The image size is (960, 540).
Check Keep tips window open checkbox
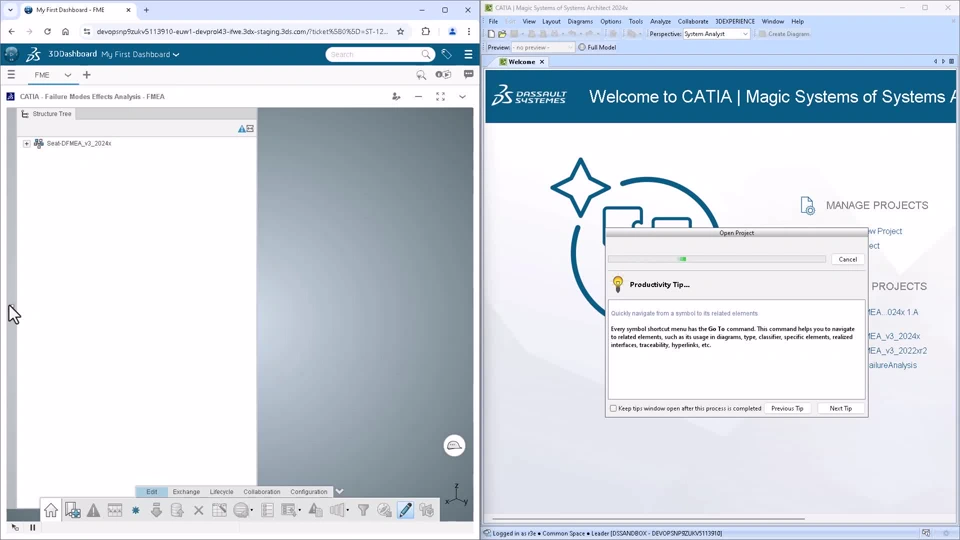(613, 408)
